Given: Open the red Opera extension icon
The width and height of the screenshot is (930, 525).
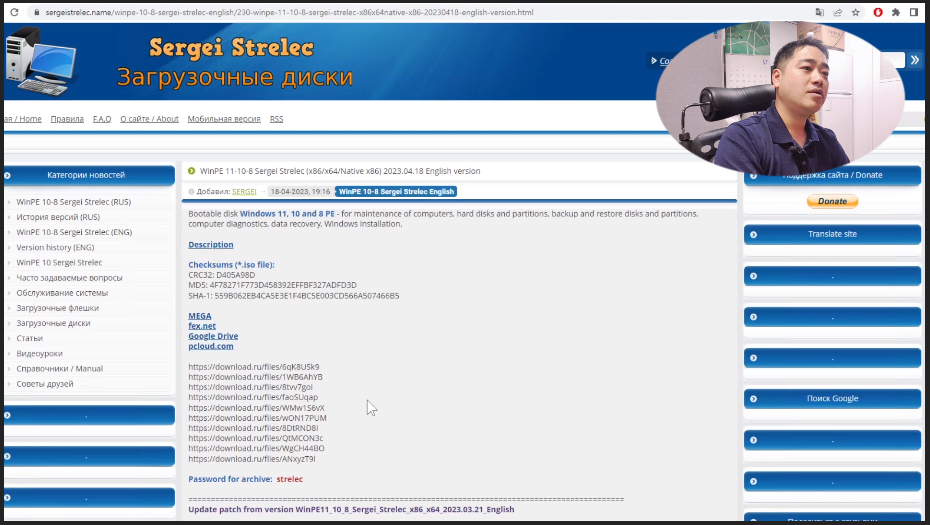Looking at the screenshot, I should pyautogui.click(x=878, y=12).
